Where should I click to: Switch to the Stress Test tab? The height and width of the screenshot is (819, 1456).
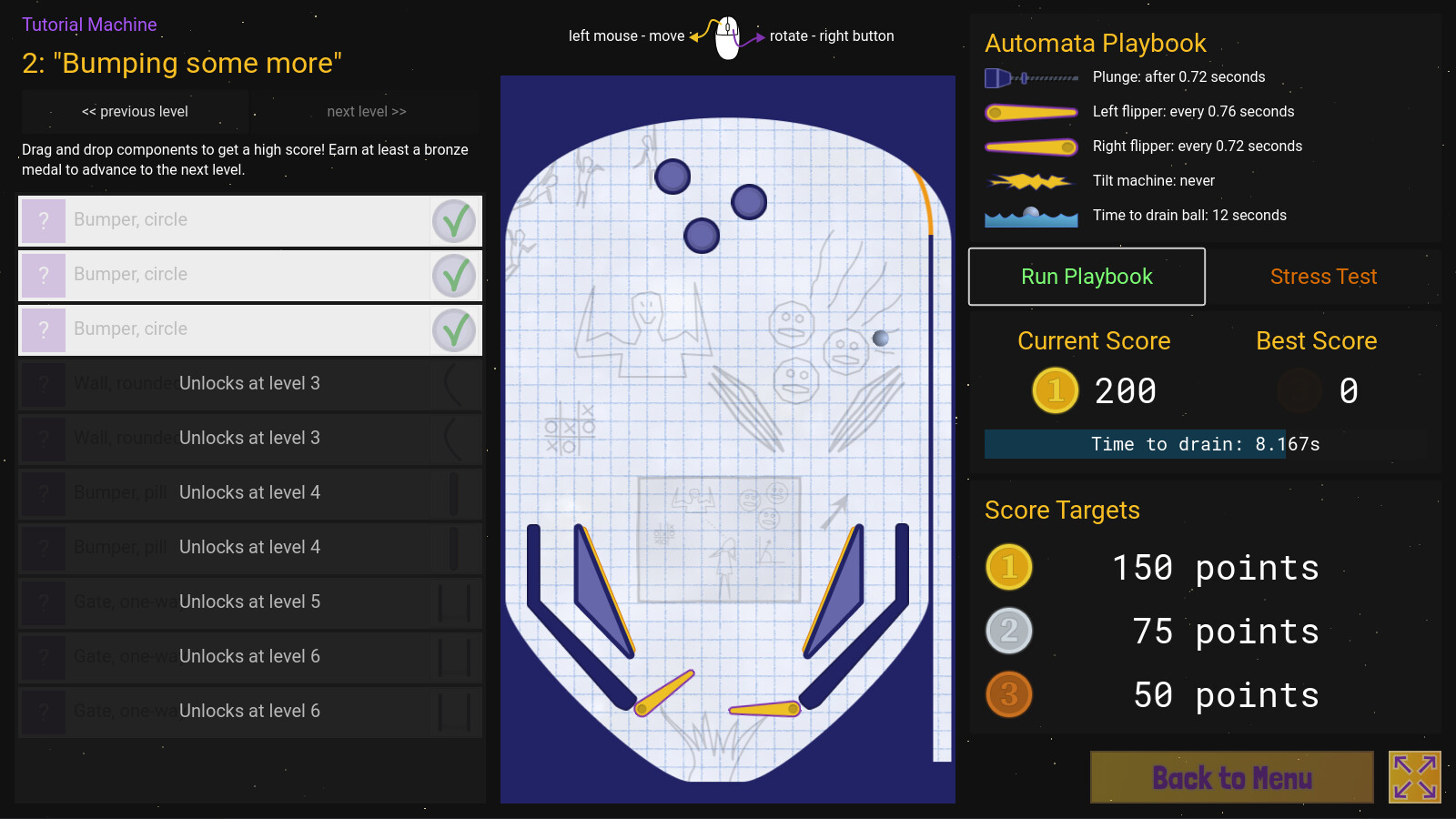[x=1324, y=277]
